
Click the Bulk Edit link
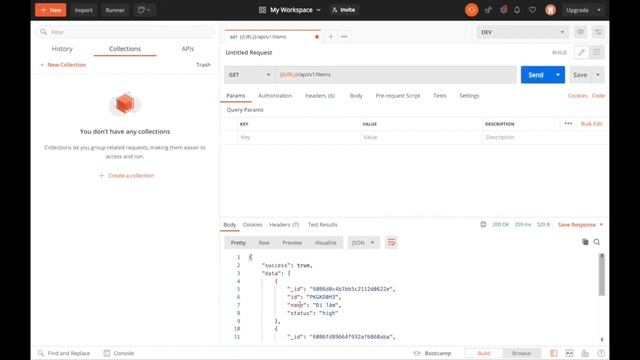tap(591, 124)
